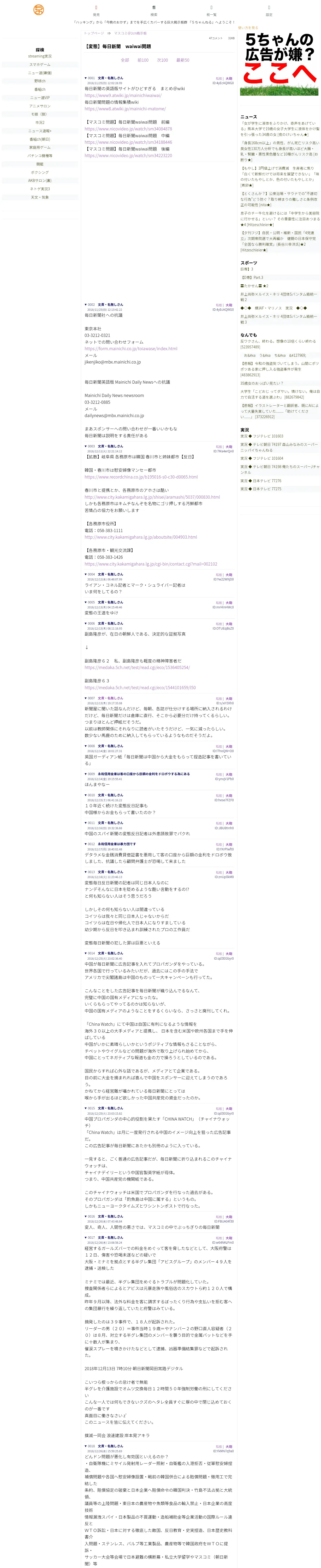Collapse post 0002 using its triangle

pyautogui.click(x=86, y=305)
